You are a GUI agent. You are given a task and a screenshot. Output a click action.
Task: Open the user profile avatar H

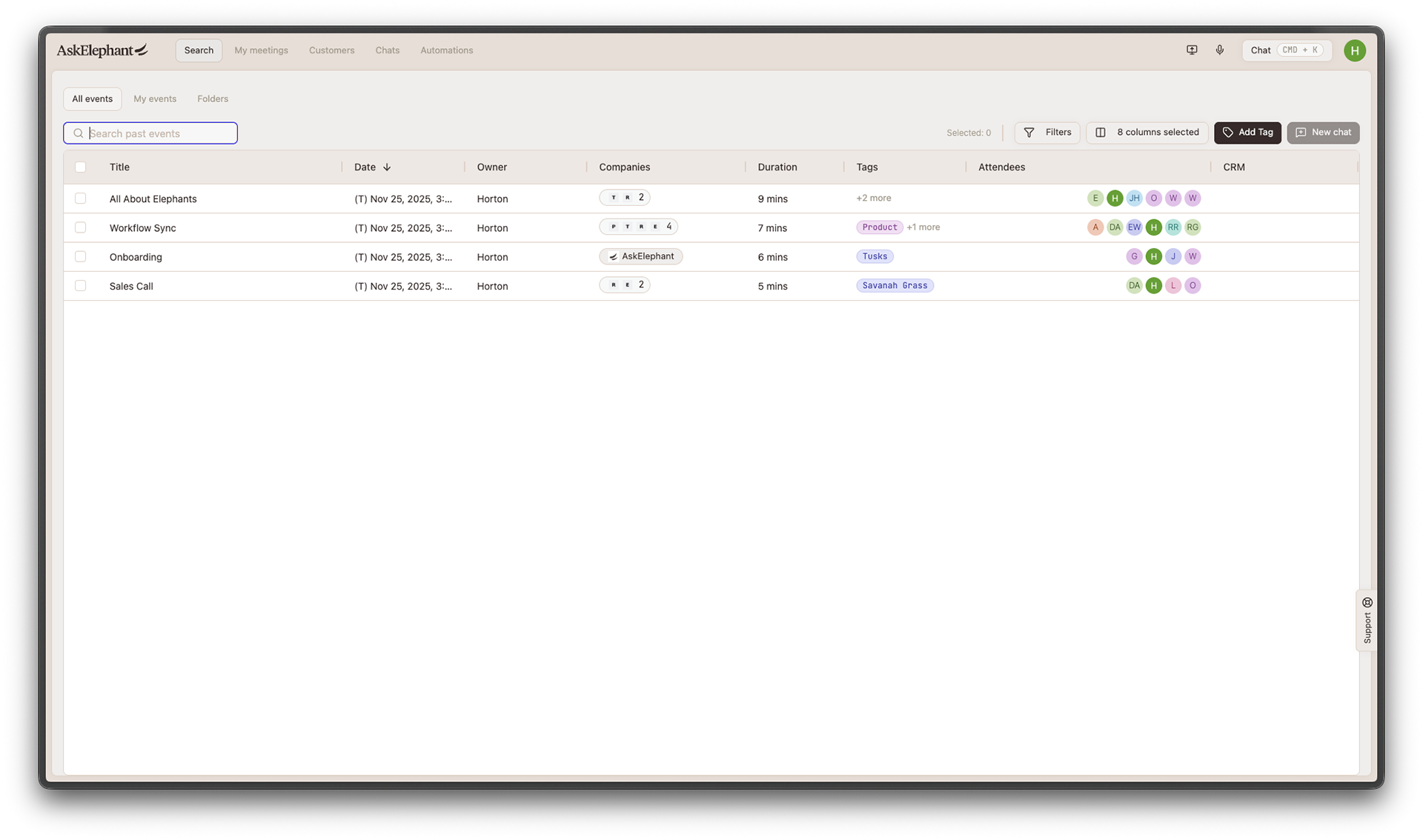[x=1355, y=50]
